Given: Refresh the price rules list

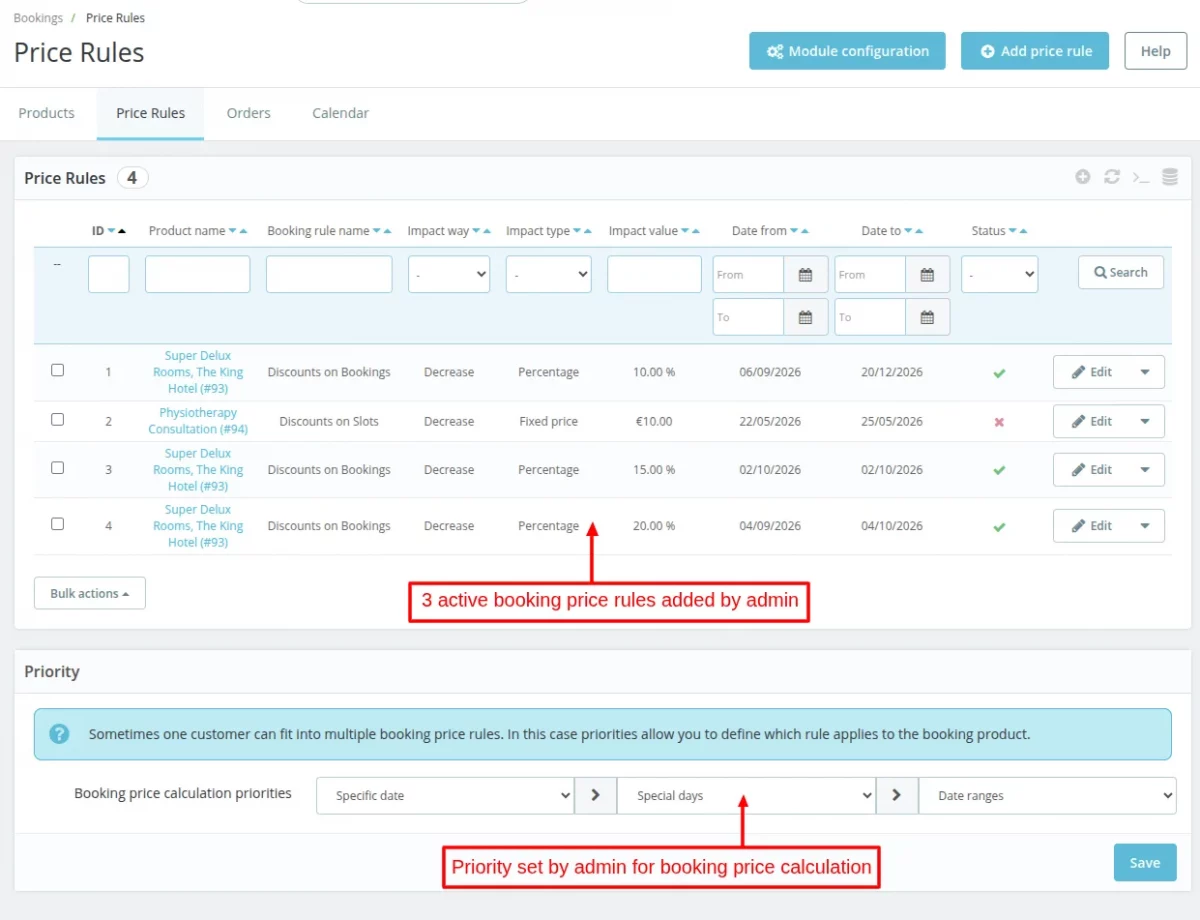Looking at the screenshot, I should click(x=1111, y=177).
